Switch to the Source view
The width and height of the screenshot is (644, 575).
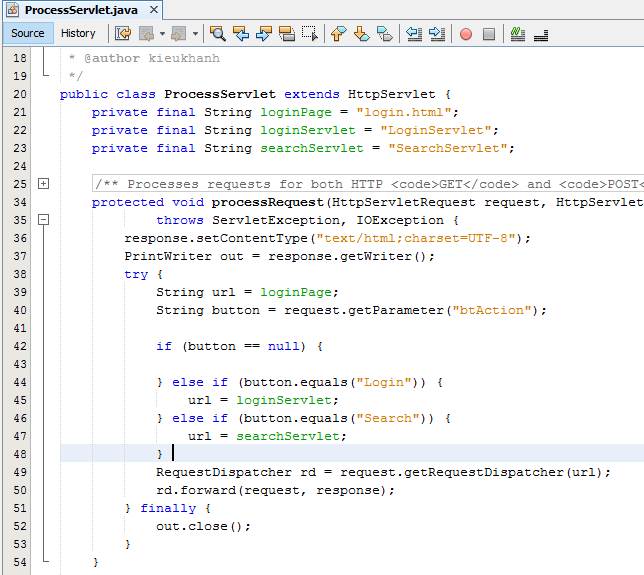coord(28,33)
